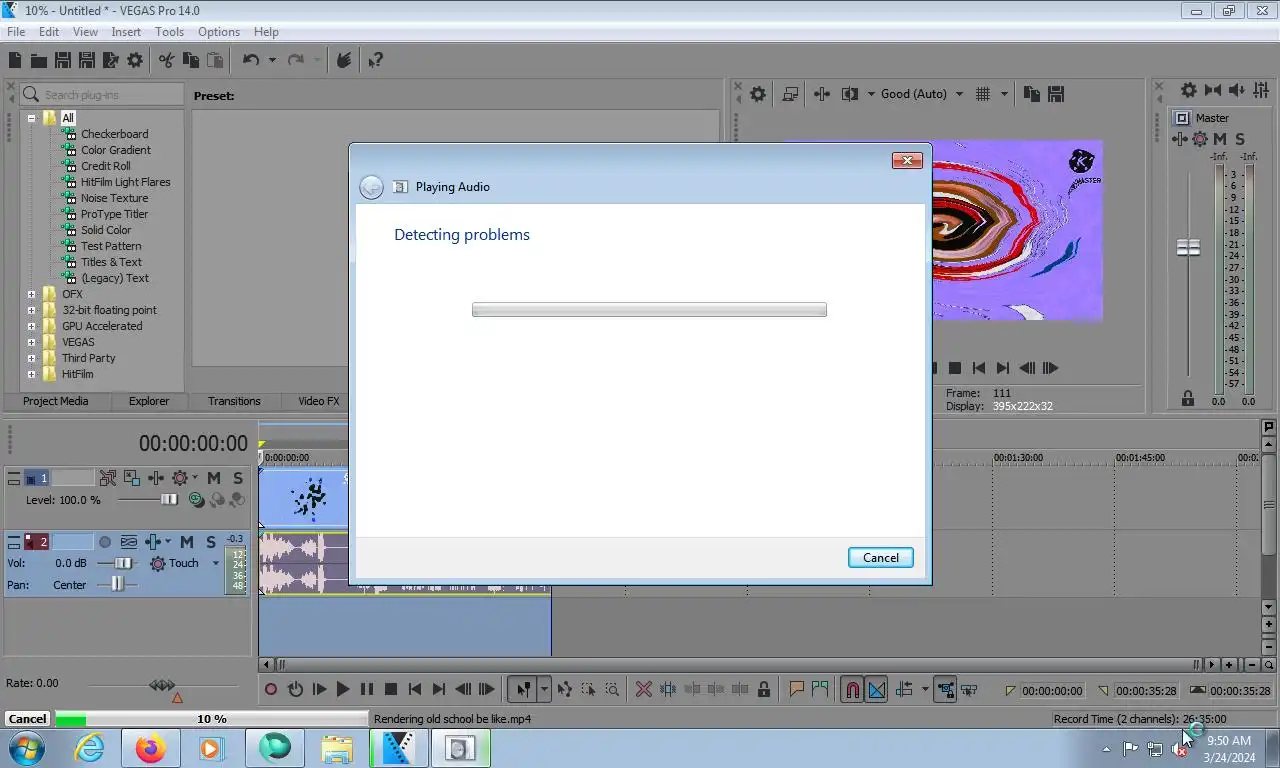Open the Tools menu
This screenshot has height=768, width=1280.
coord(169,32)
